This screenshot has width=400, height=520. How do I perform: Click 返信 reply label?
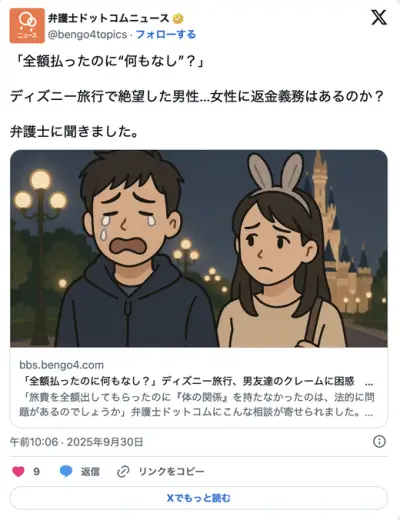pos(90,471)
